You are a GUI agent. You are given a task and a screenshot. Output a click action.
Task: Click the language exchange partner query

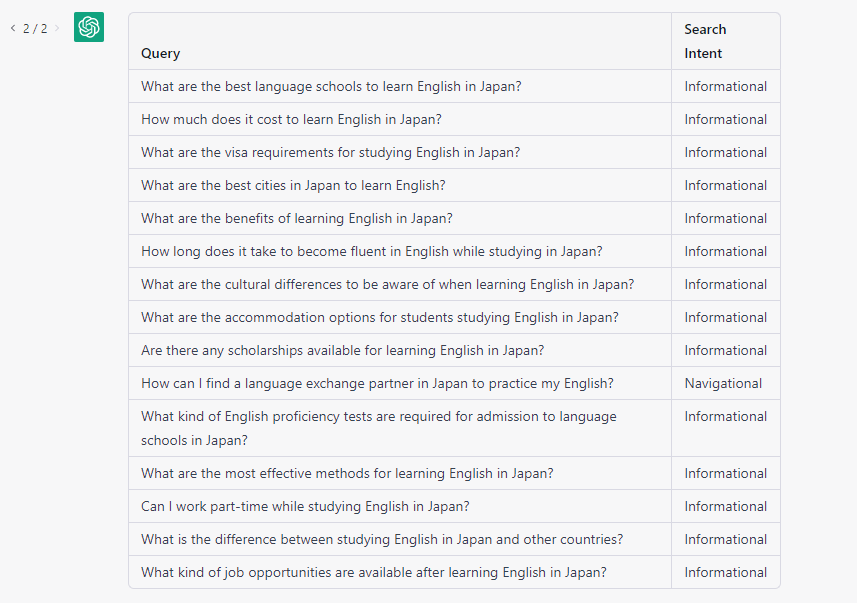click(377, 383)
